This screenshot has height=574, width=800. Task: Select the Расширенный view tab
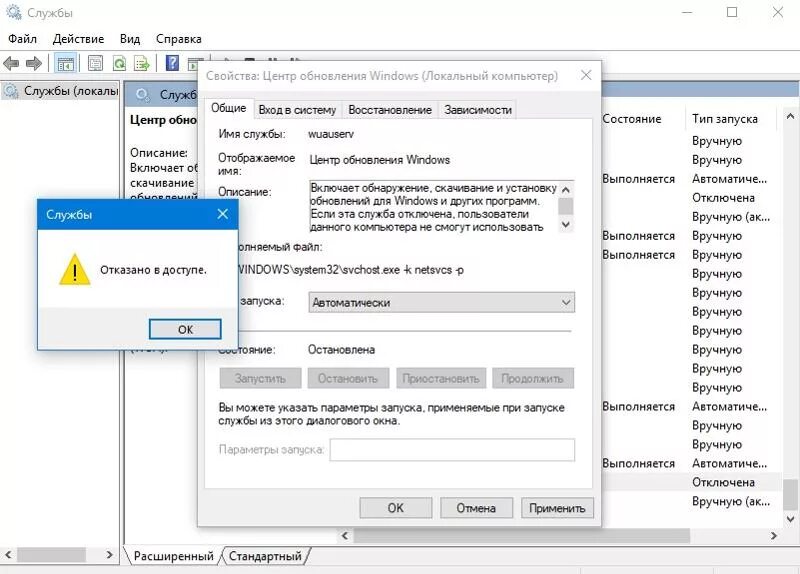(173, 556)
